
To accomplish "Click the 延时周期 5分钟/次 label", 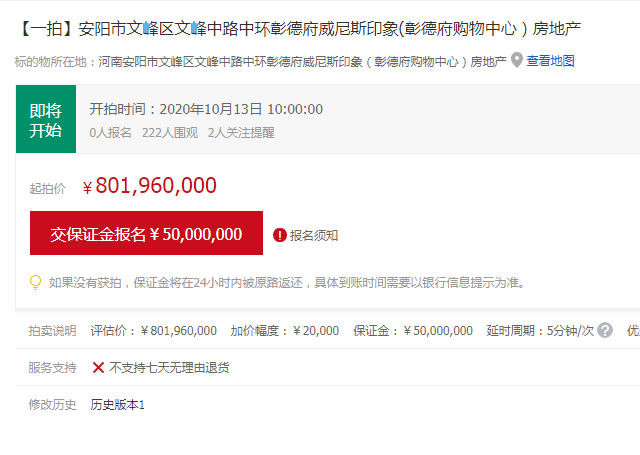I will click(x=540, y=330).
